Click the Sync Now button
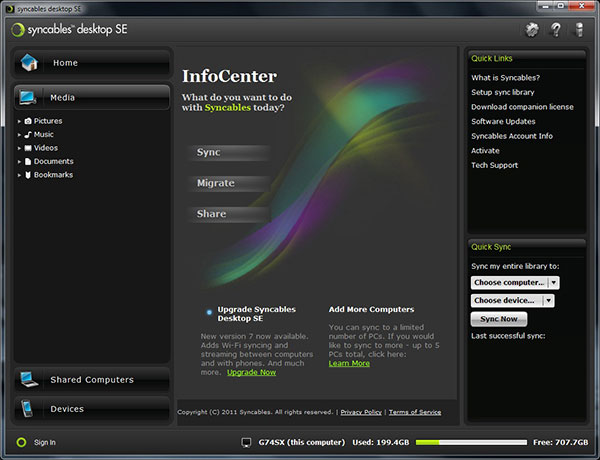The image size is (600, 460). [x=499, y=319]
